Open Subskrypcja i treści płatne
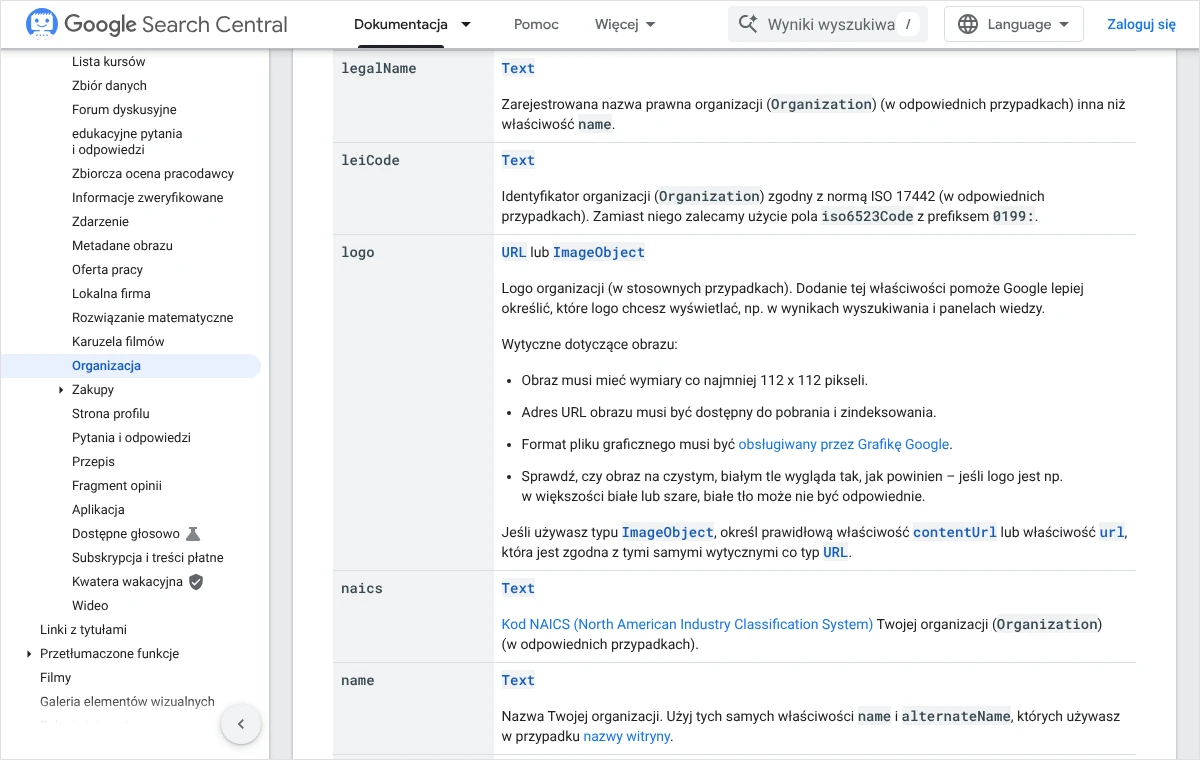This screenshot has width=1200, height=760. point(148,557)
